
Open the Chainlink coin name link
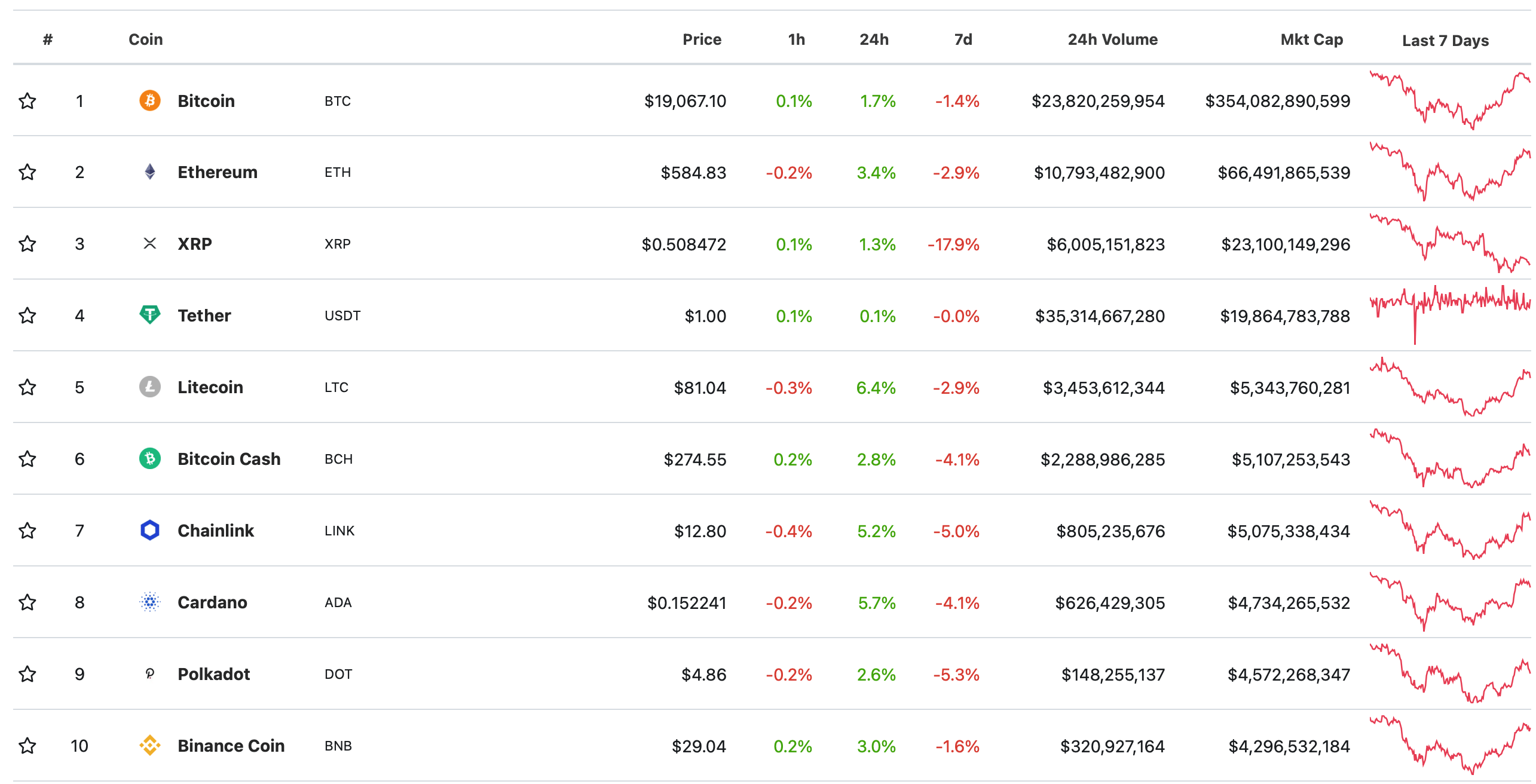pos(216,531)
